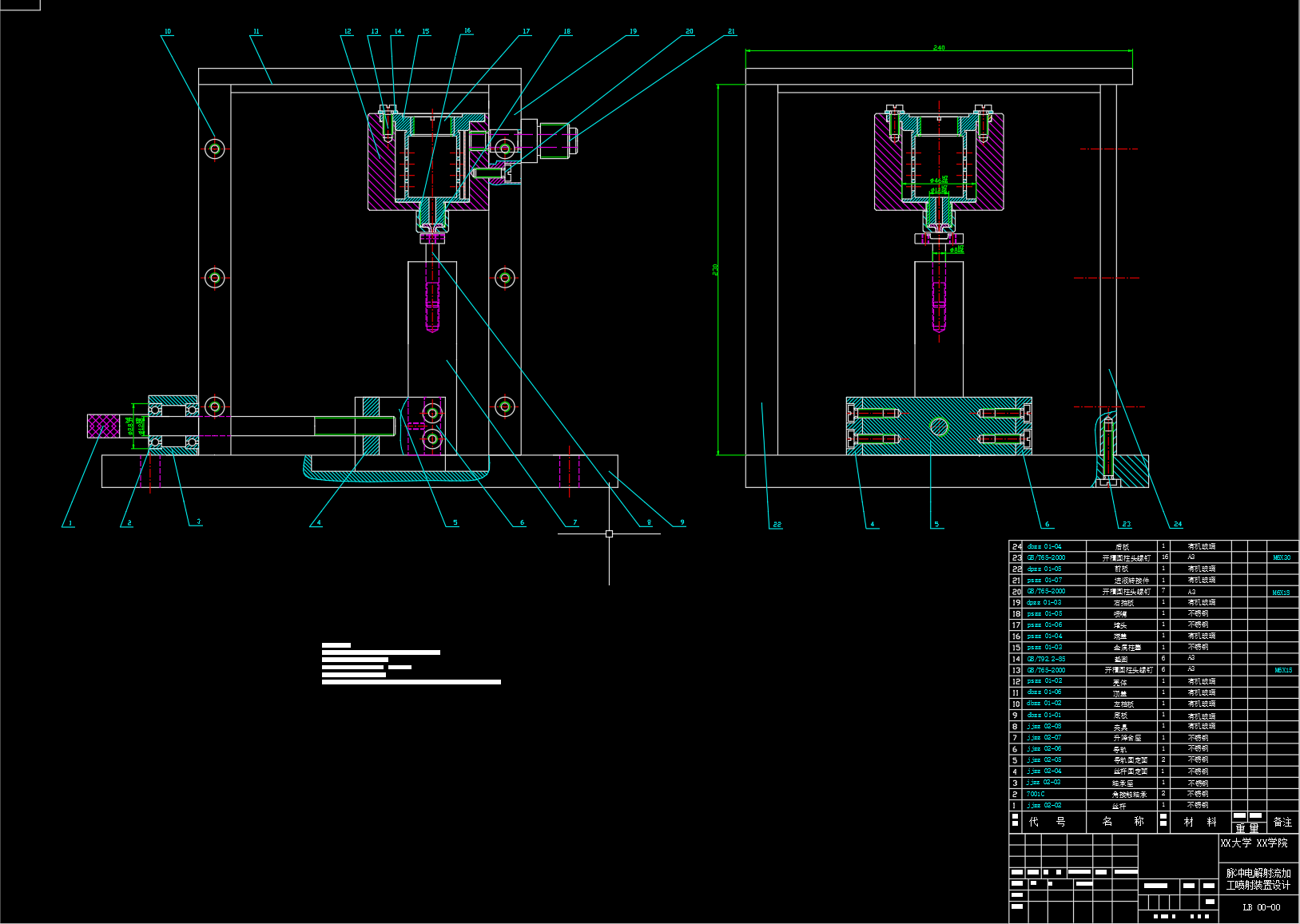1300x924 pixels.
Task: Click callout 22 beneath the right view
Action: (x=777, y=525)
